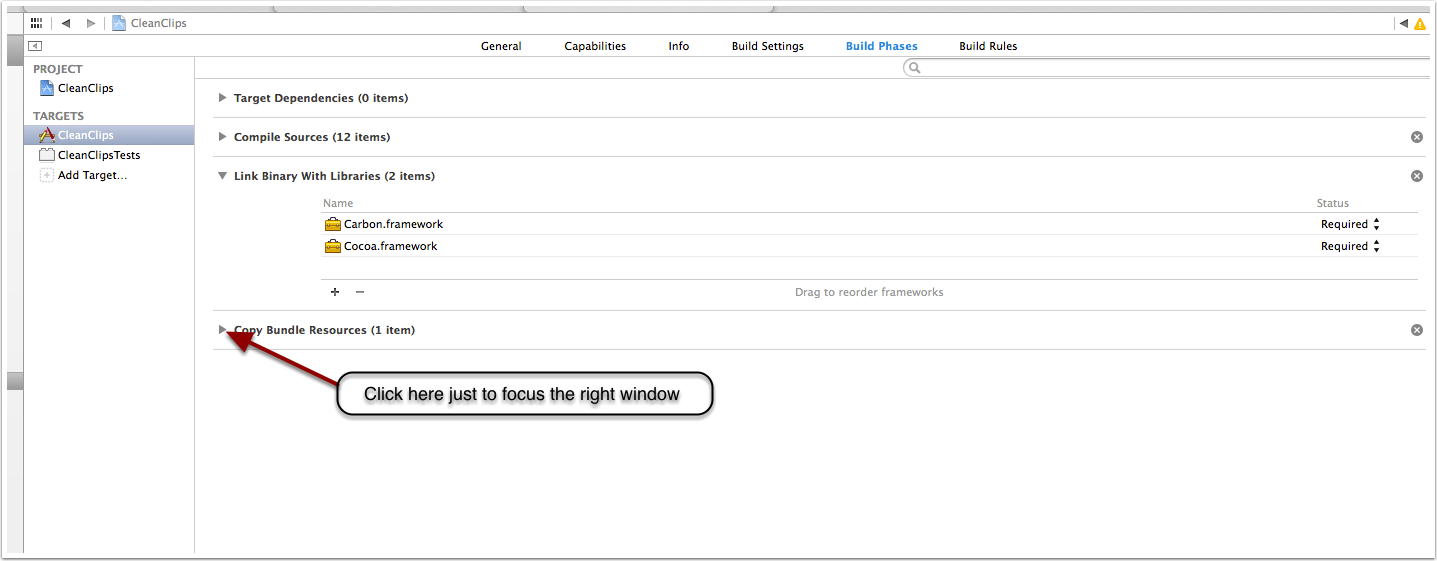Click the CleanClips breadcrumb in the jump bar
Viewport: 1437px width, 561px height.
(x=149, y=23)
